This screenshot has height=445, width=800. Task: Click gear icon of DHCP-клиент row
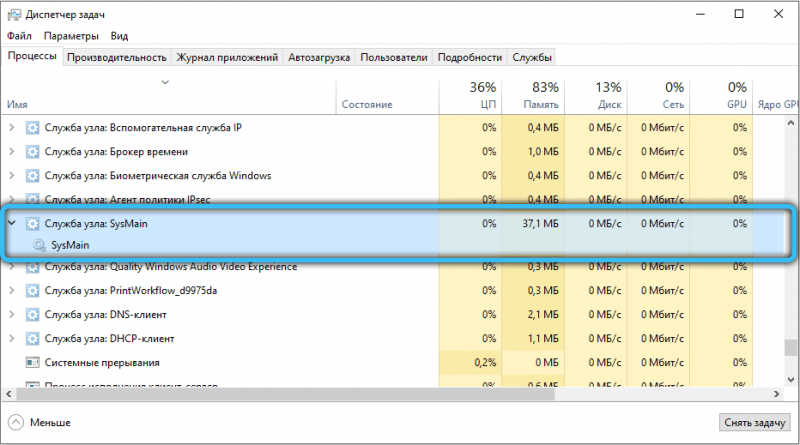(32, 338)
